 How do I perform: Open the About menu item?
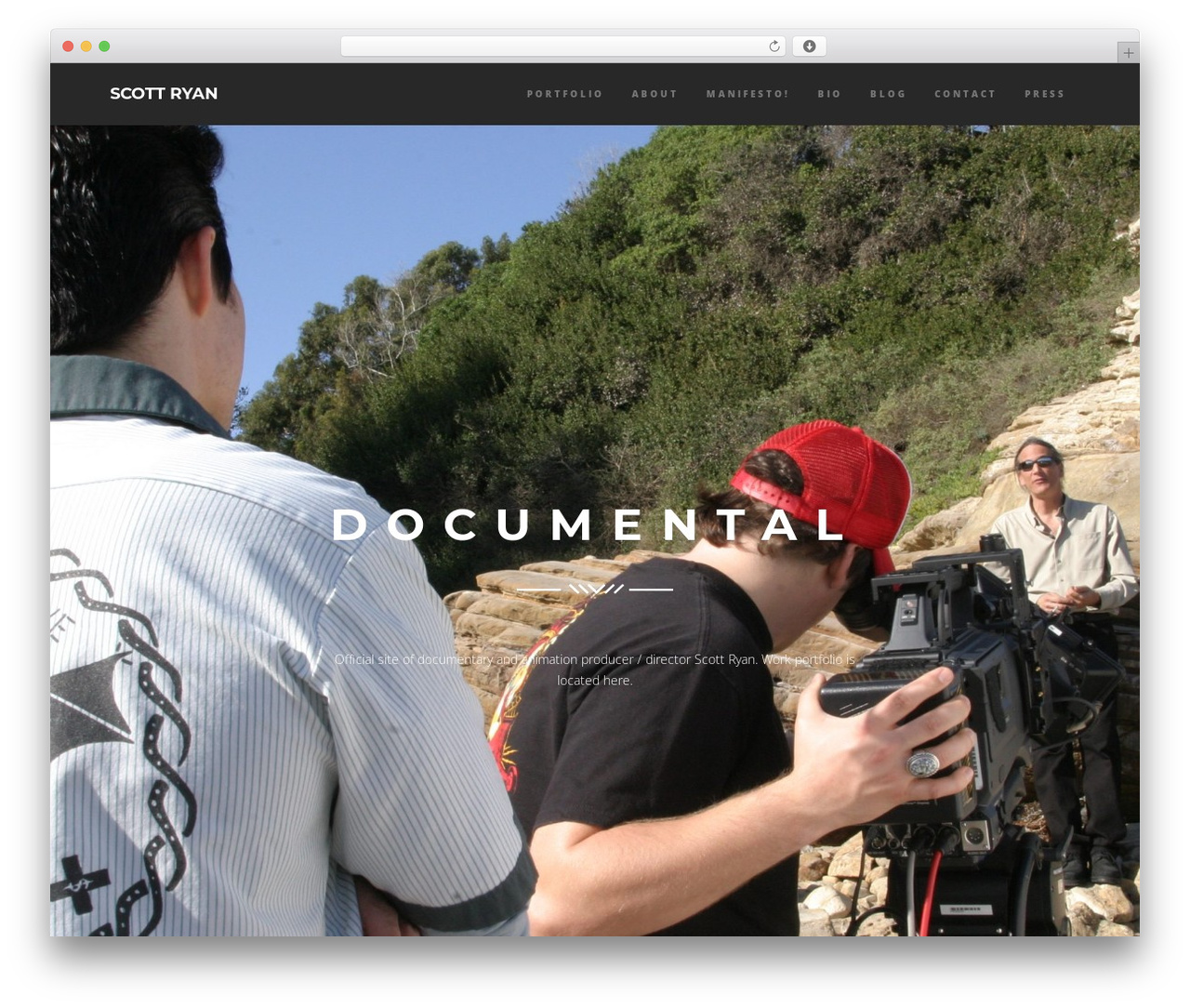click(x=654, y=94)
